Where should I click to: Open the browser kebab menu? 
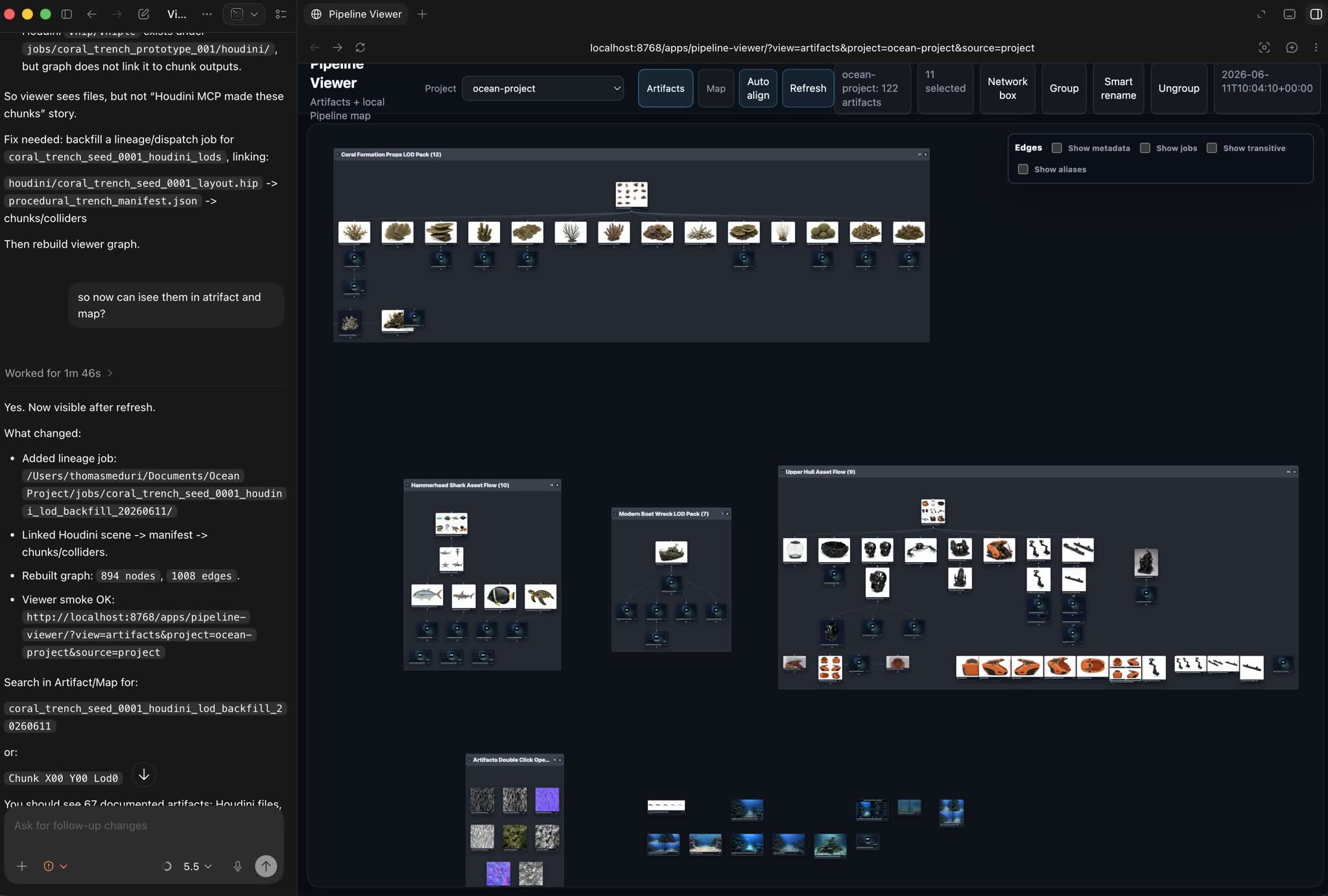(x=1316, y=47)
